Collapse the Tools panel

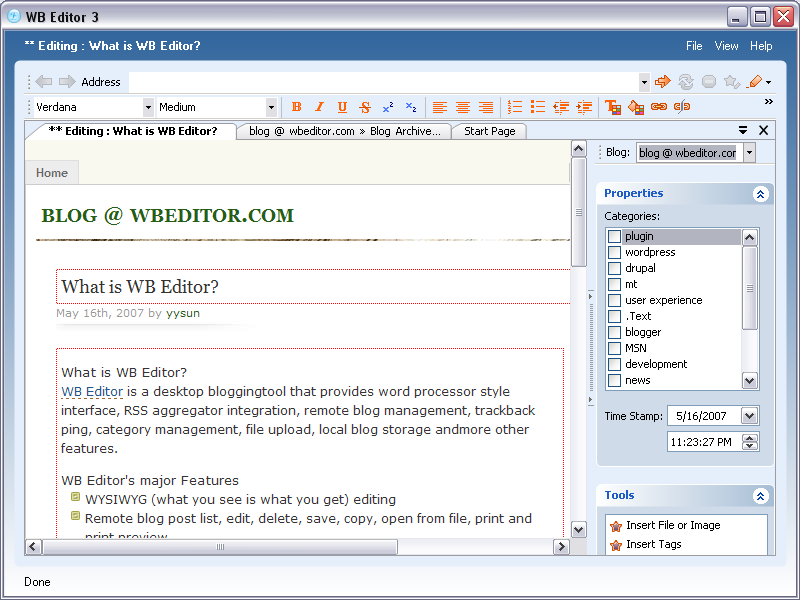point(760,496)
